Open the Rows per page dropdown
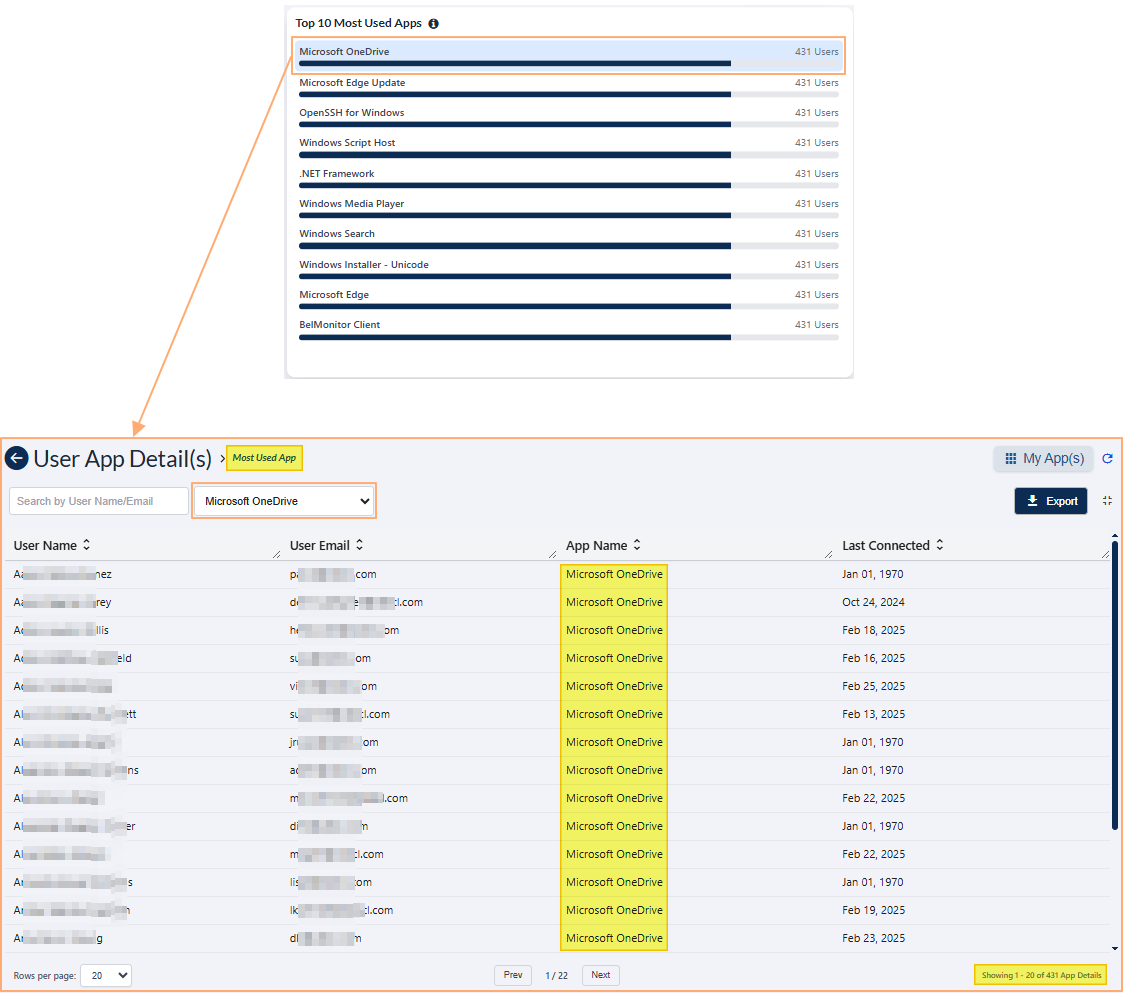1123x993 pixels. click(x=105, y=975)
